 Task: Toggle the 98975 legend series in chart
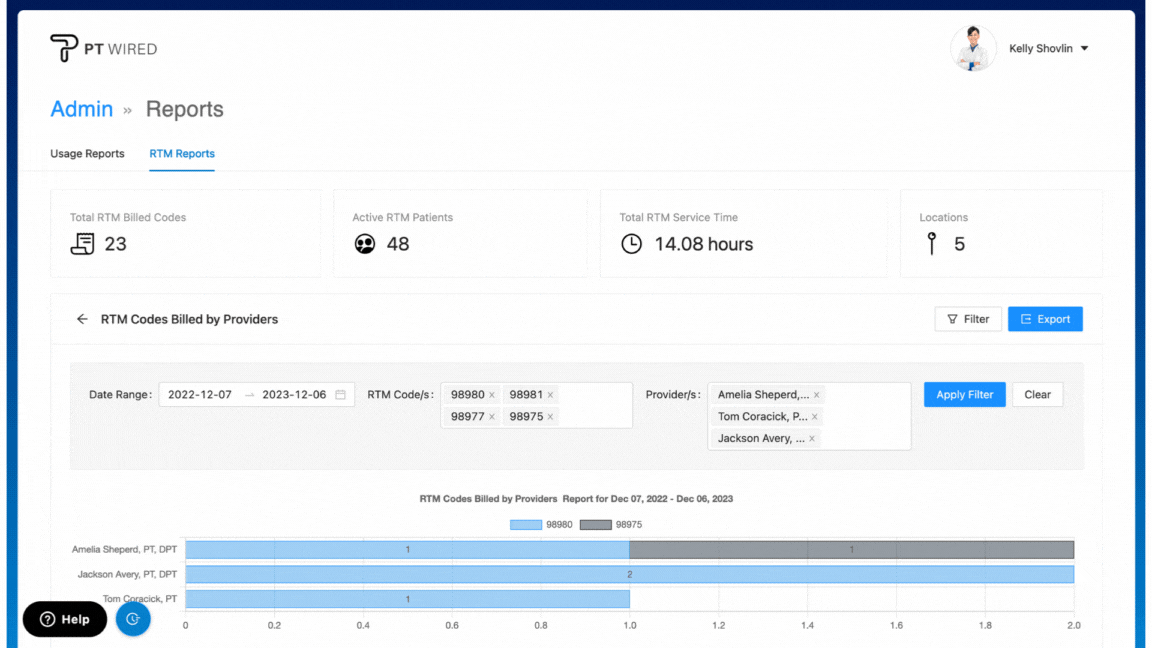(611, 525)
